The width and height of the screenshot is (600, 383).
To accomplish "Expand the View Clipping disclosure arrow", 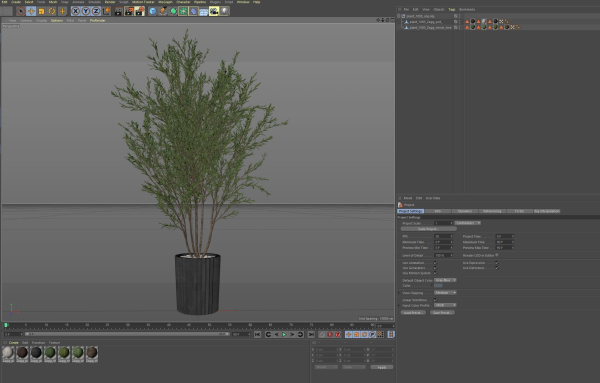I will coord(399,293).
